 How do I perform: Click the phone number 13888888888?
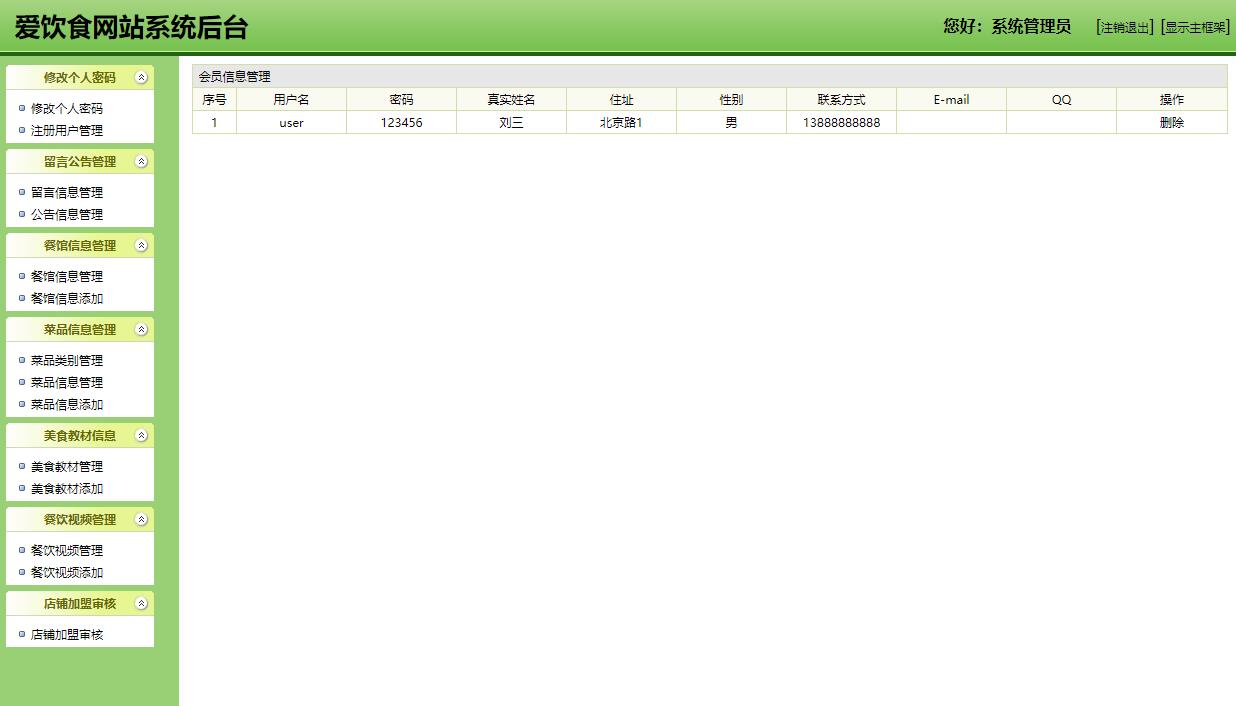(841, 122)
